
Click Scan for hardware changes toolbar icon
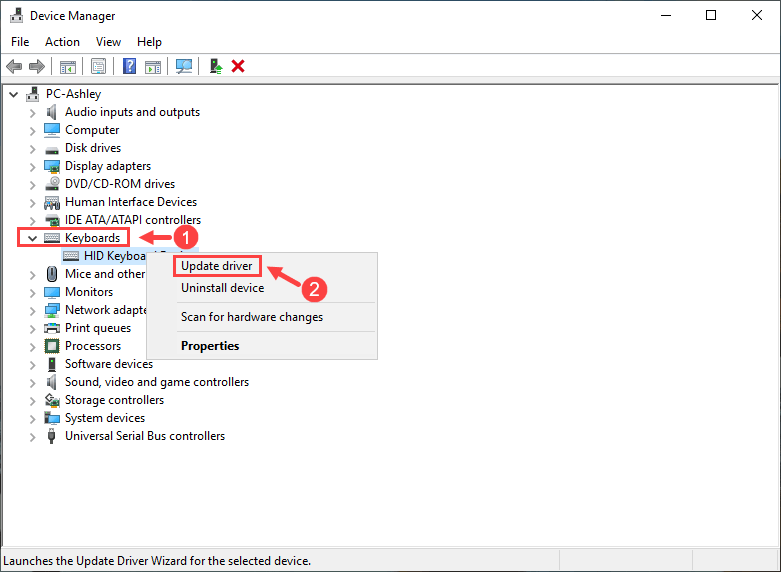point(184,66)
